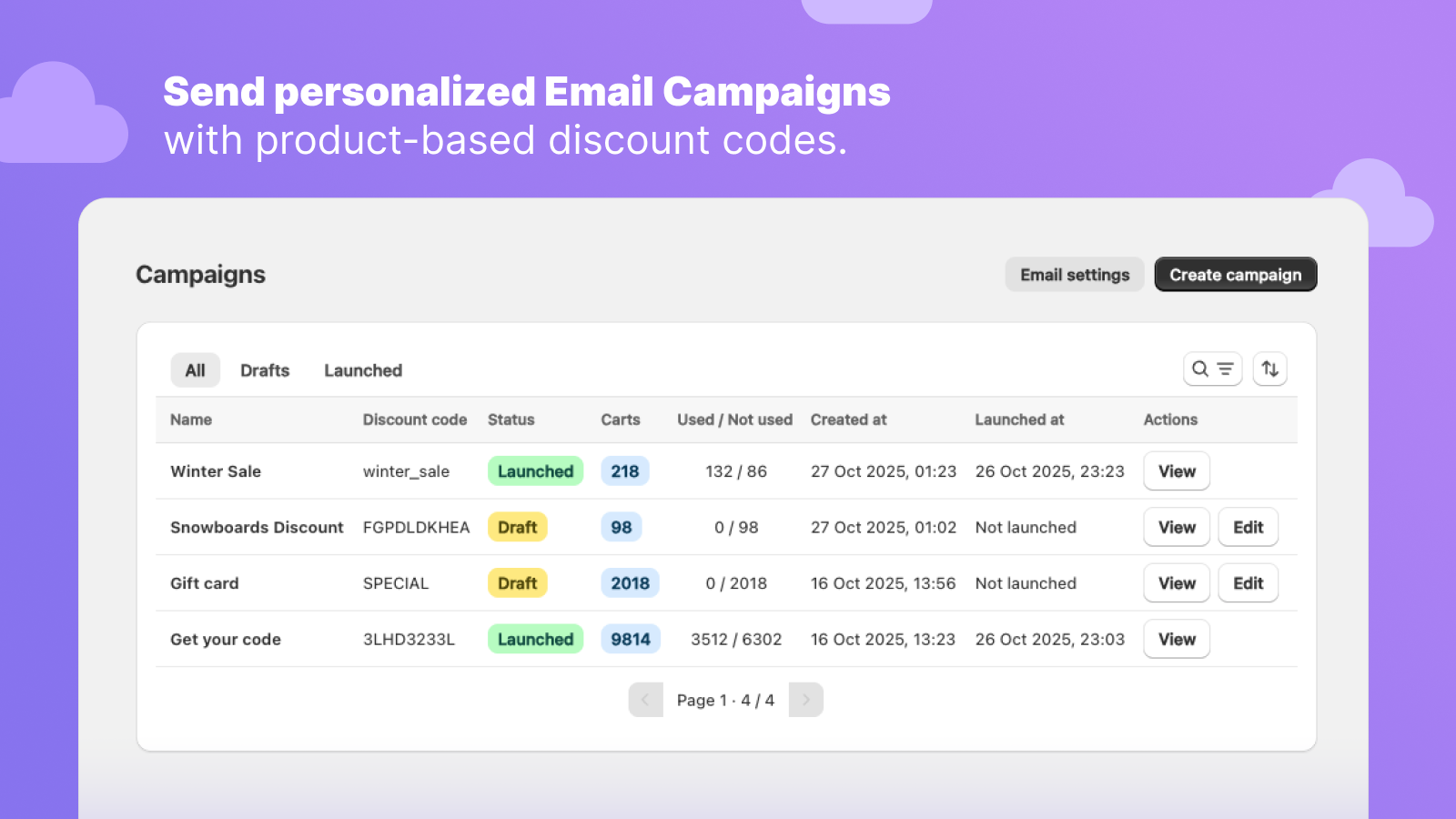Click the previous page arrow

(x=646, y=699)
